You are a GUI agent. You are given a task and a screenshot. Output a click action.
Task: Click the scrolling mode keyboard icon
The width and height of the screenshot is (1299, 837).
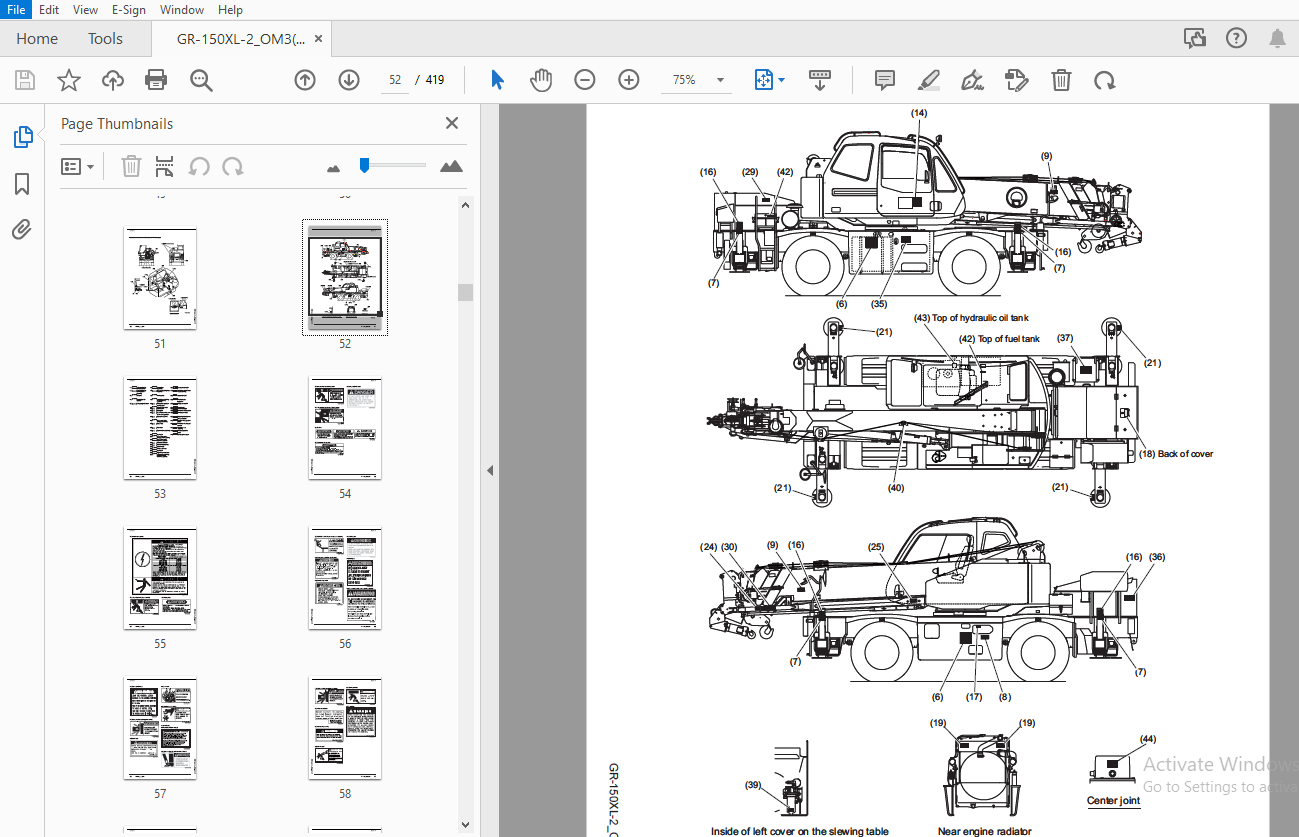[819, 81]
